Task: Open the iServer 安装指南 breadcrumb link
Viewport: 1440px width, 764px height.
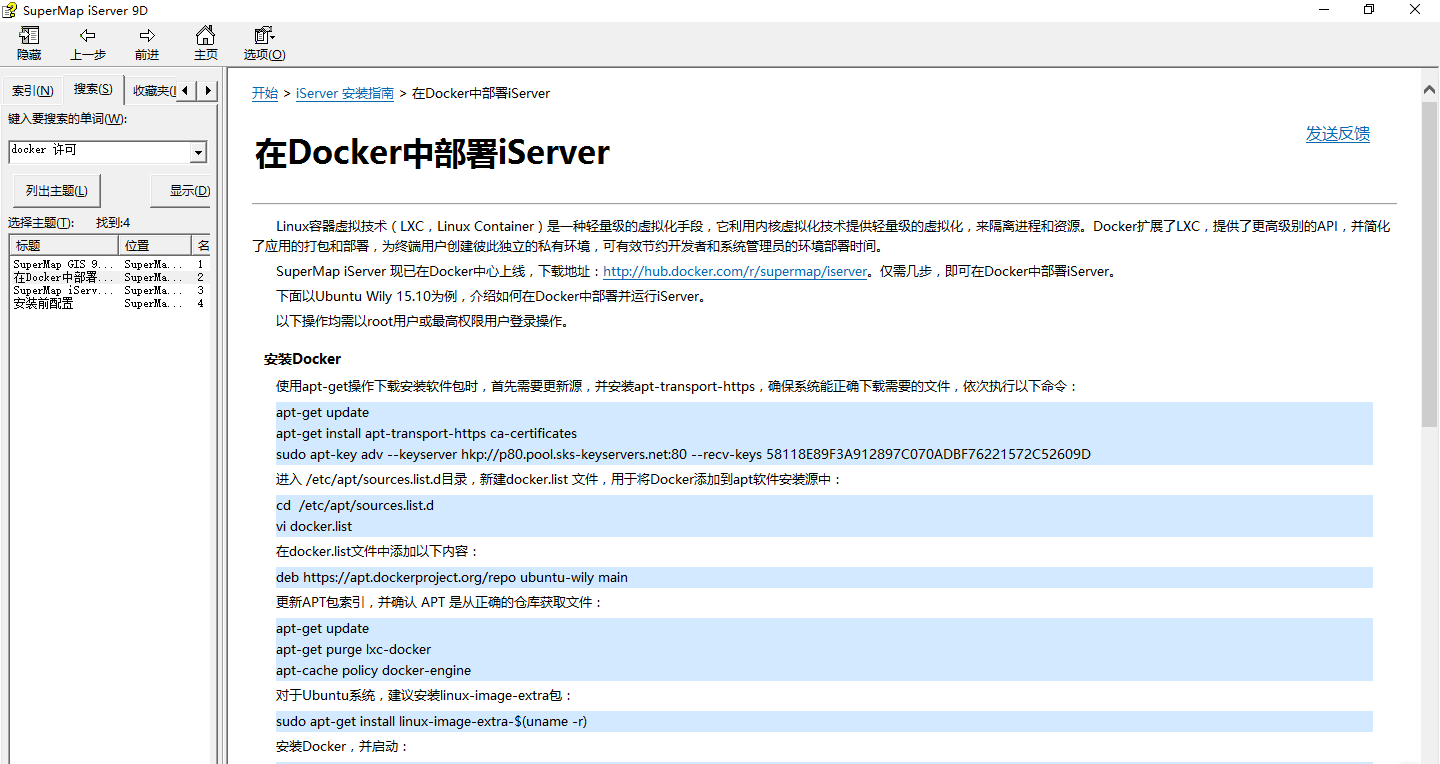Action: (345, 93)
